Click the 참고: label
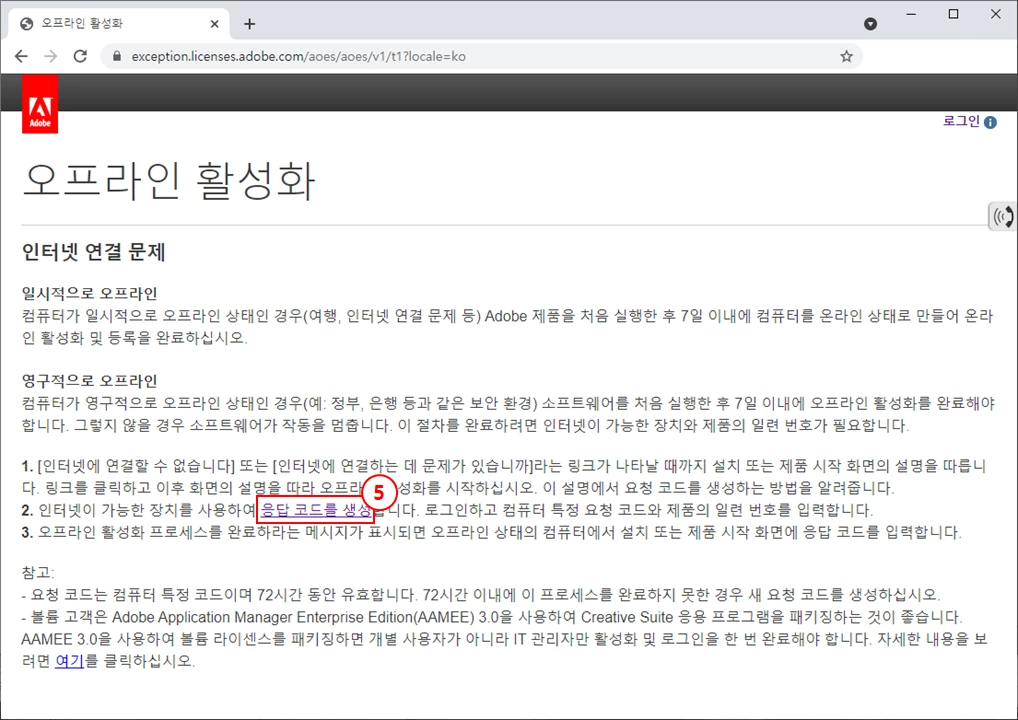The width and height of the screenshot is (1018, 720). (x=38, y=572)
